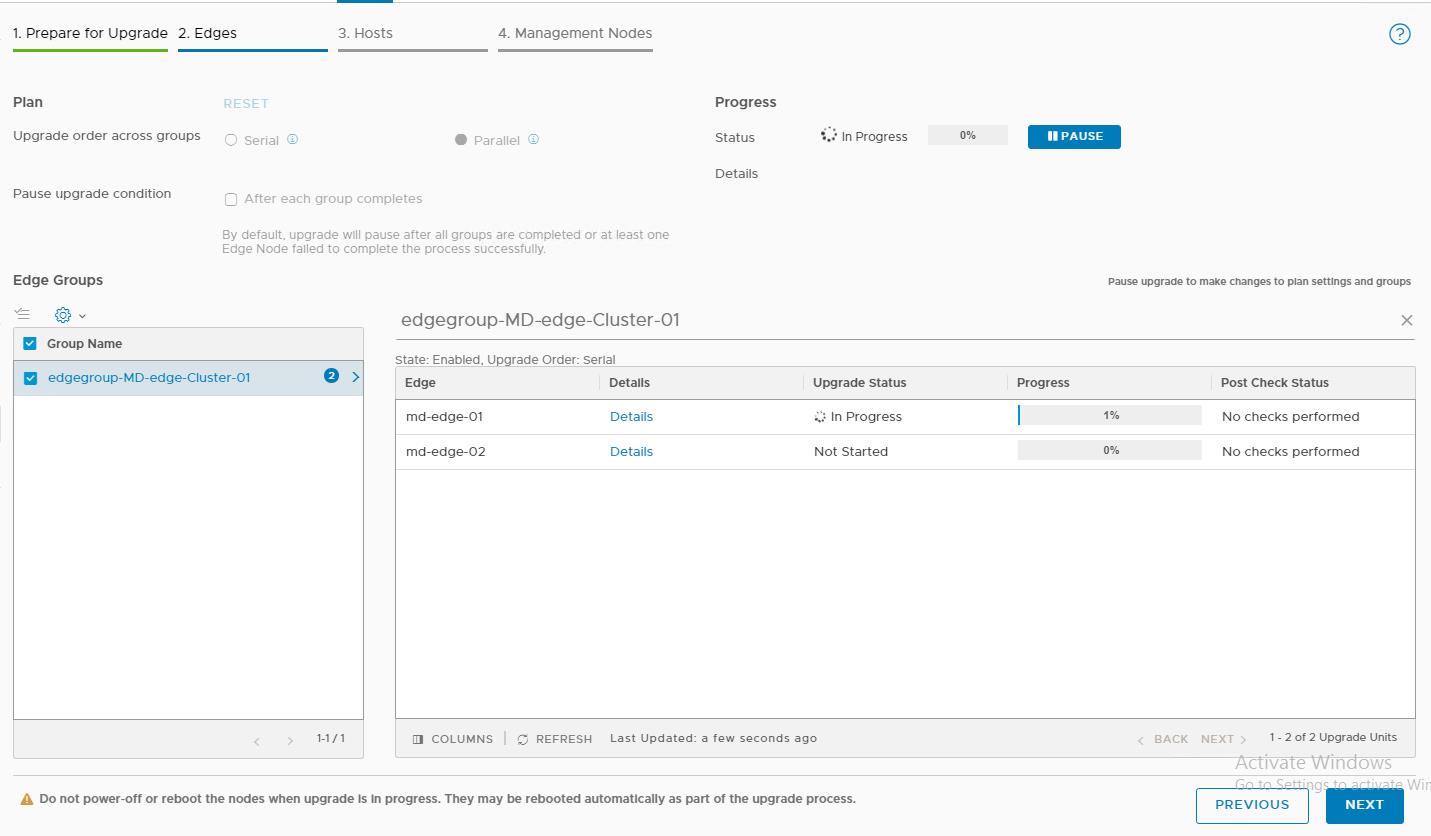Go to previous page in Edge Groups list
This screenshot has width=1431, height=836.
click(x=257, y=741)
